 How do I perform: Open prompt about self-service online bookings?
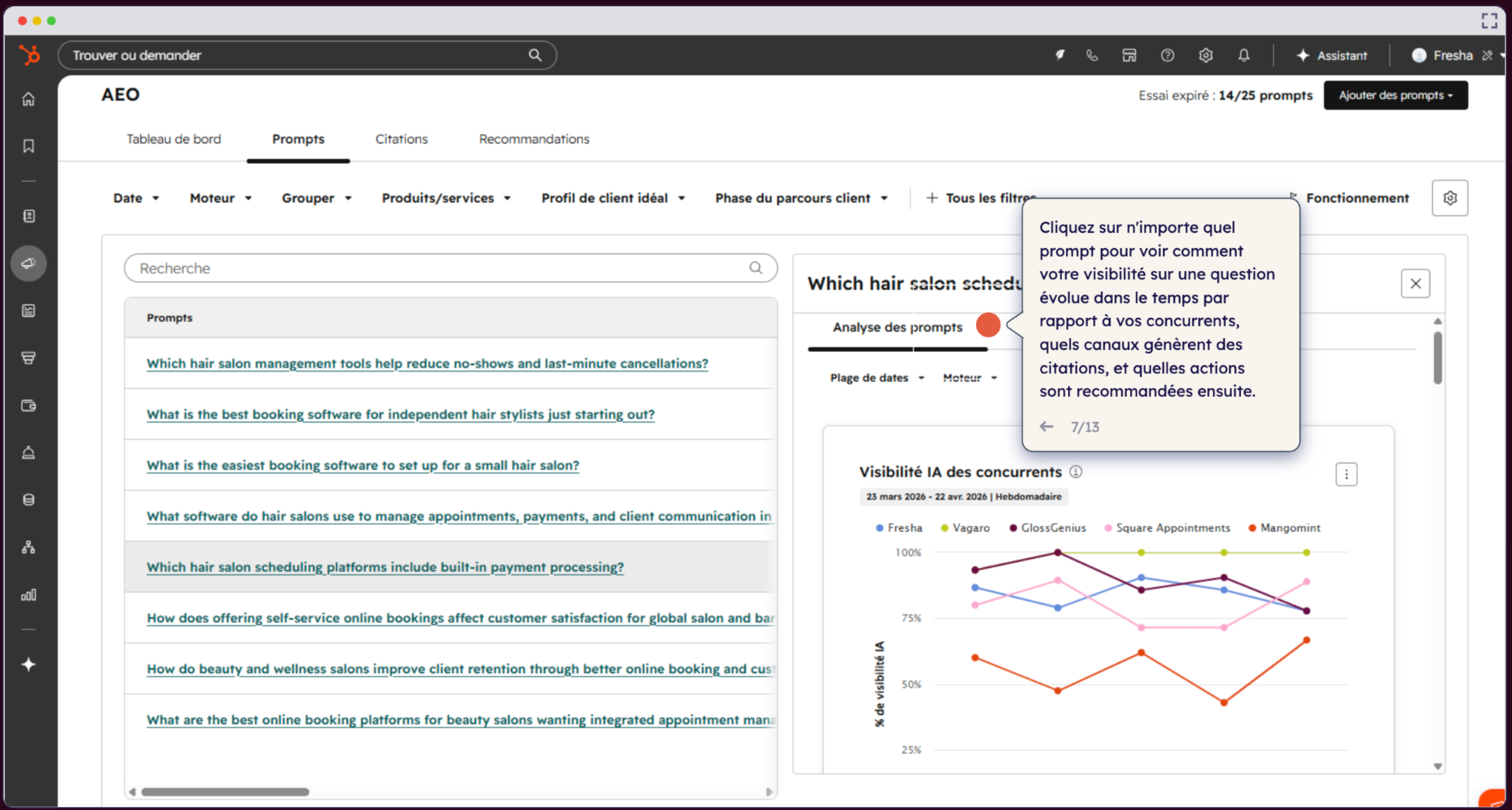pos(461,618)
